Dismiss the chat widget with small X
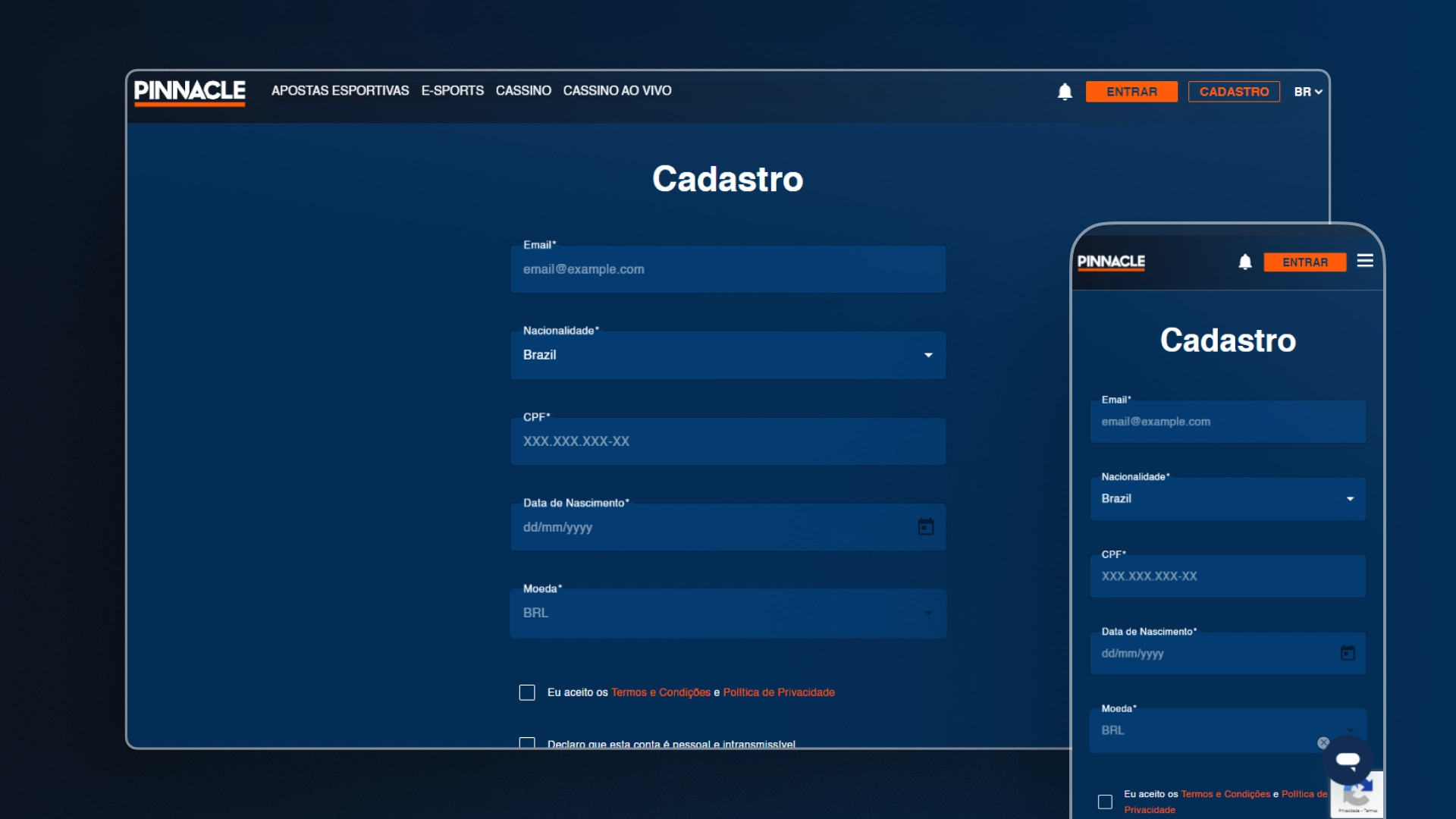 tap(1323, 743)
